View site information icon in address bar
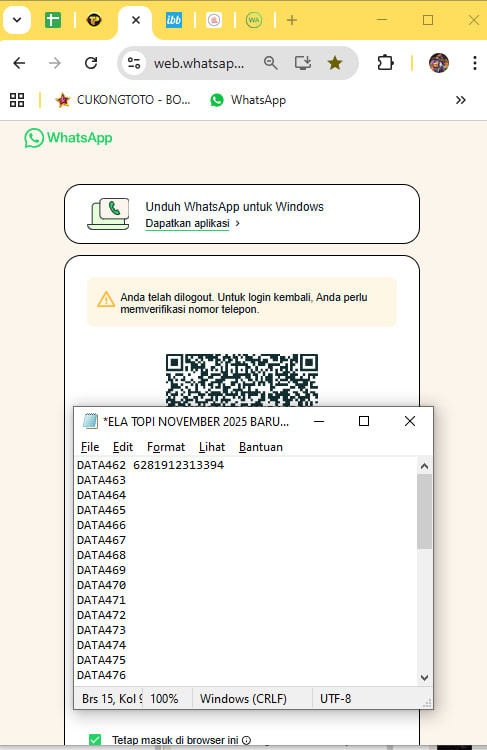Image resolution: width=487 pixels, height=750 pixels. point(134,63)
